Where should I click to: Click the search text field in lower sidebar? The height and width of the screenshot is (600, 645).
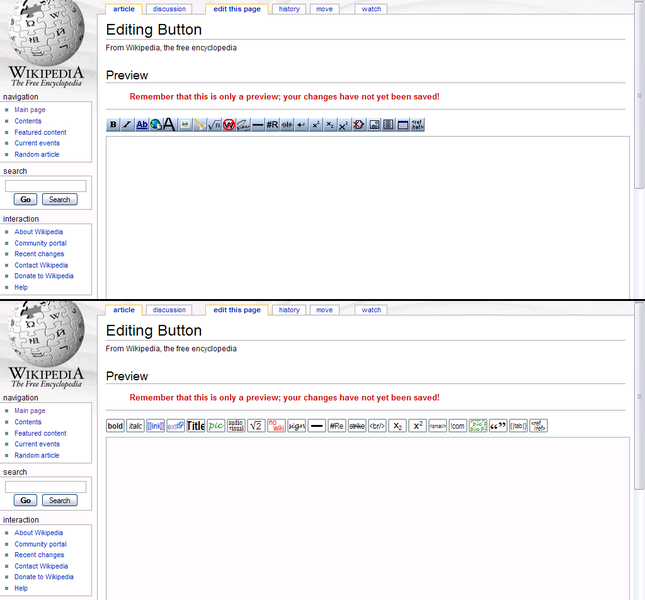point(46,487)
